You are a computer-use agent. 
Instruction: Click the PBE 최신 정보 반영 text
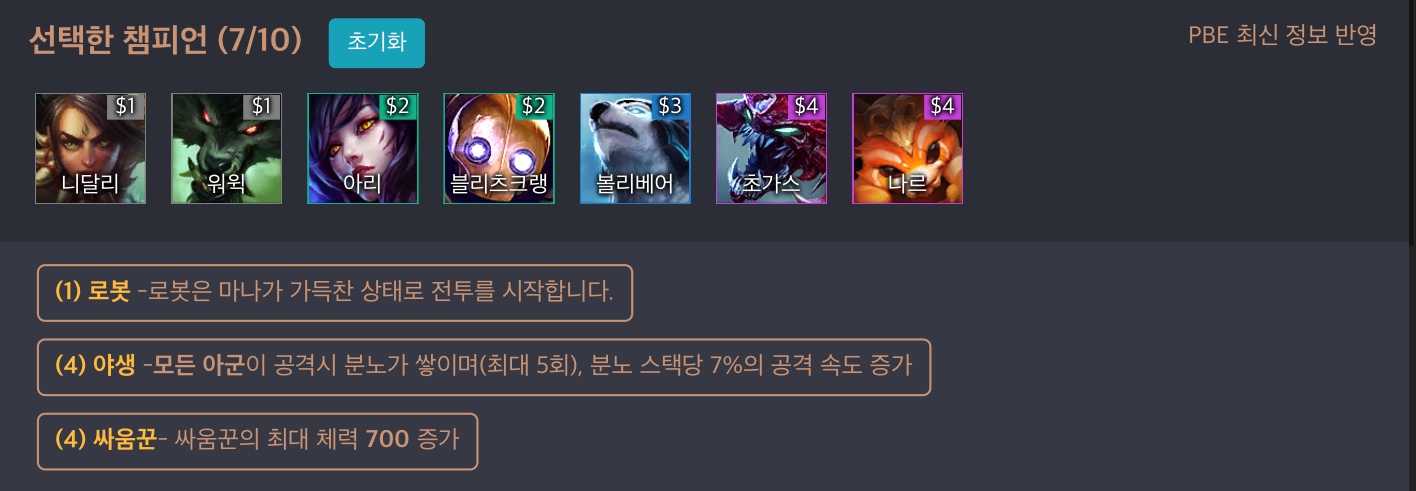point(1283,36)
